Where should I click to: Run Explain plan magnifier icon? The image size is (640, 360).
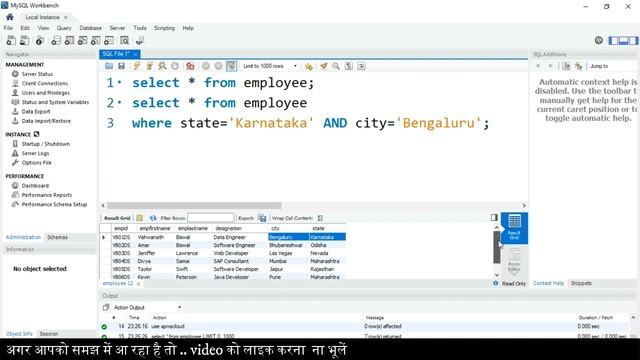click(162, 66)
